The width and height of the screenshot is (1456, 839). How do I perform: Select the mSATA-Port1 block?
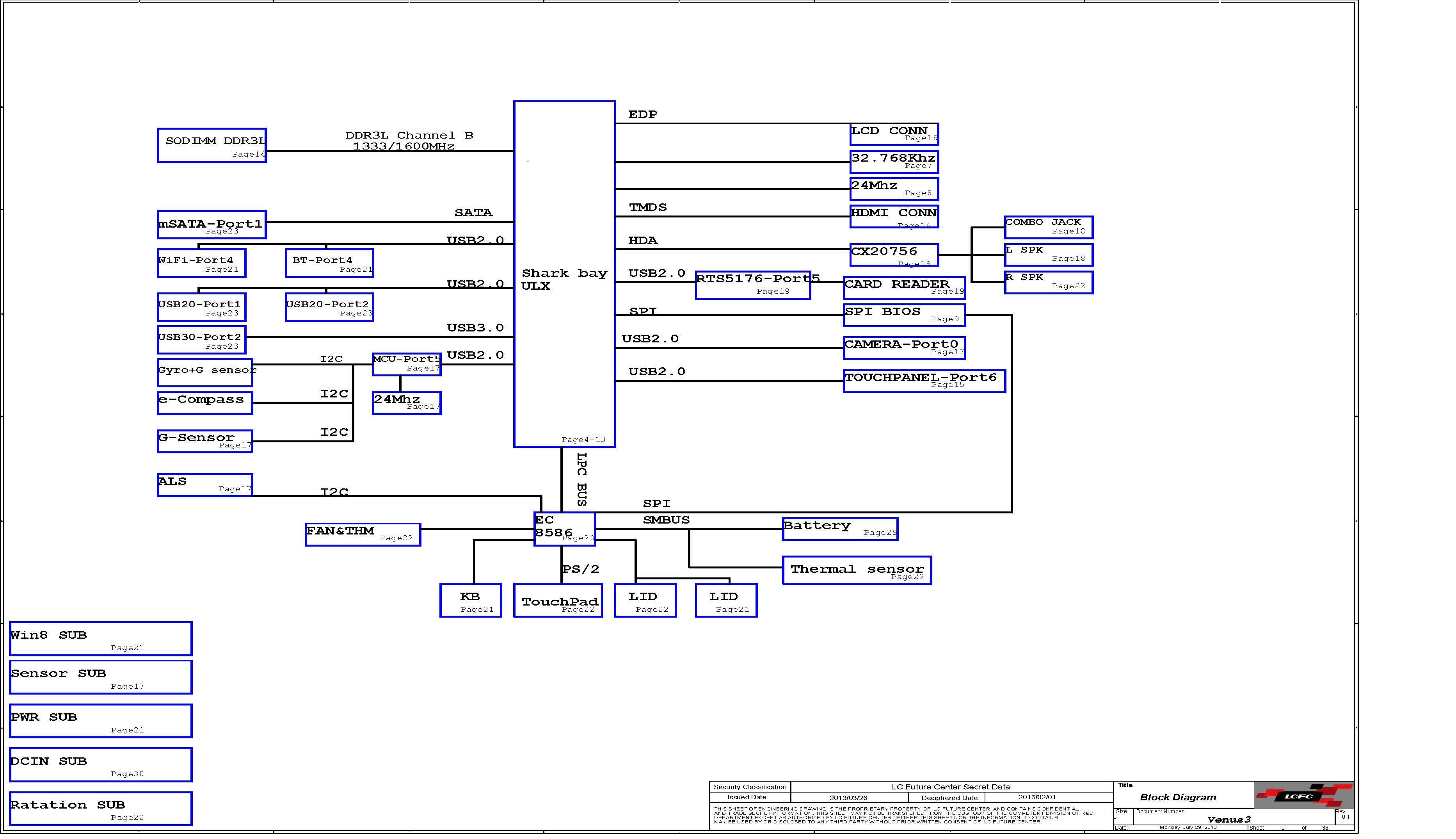(212, 225)
